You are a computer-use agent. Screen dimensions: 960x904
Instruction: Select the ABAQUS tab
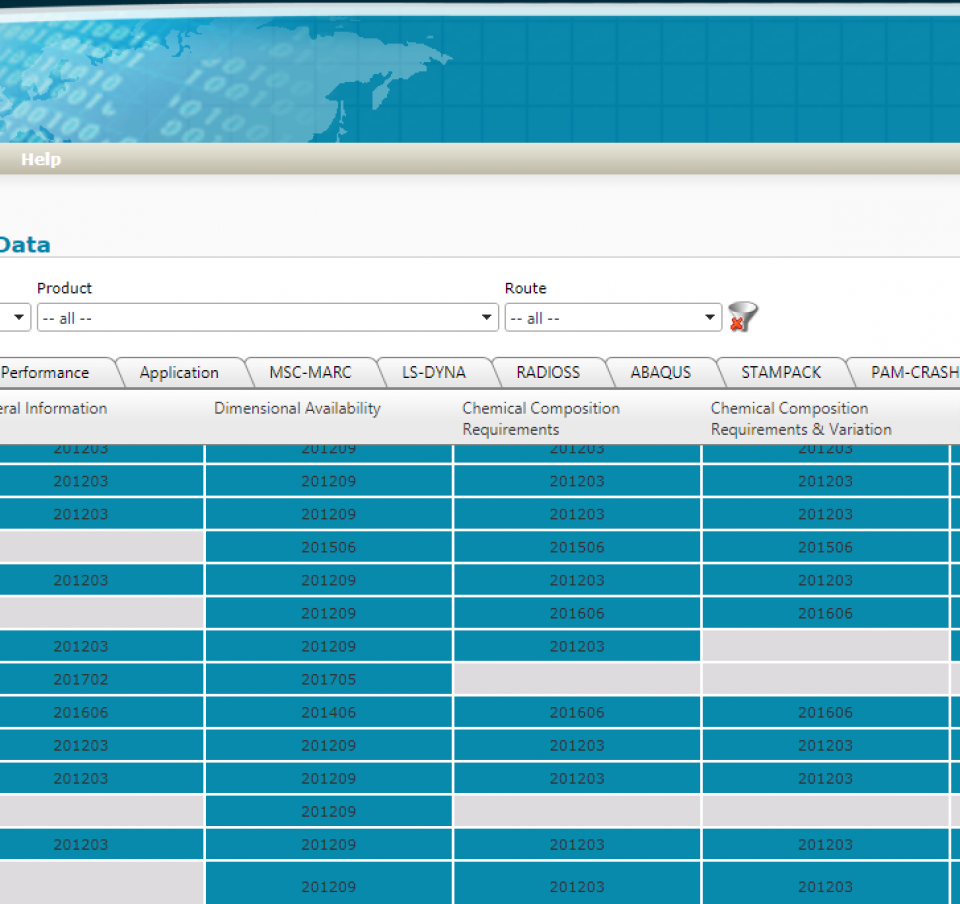661,373
